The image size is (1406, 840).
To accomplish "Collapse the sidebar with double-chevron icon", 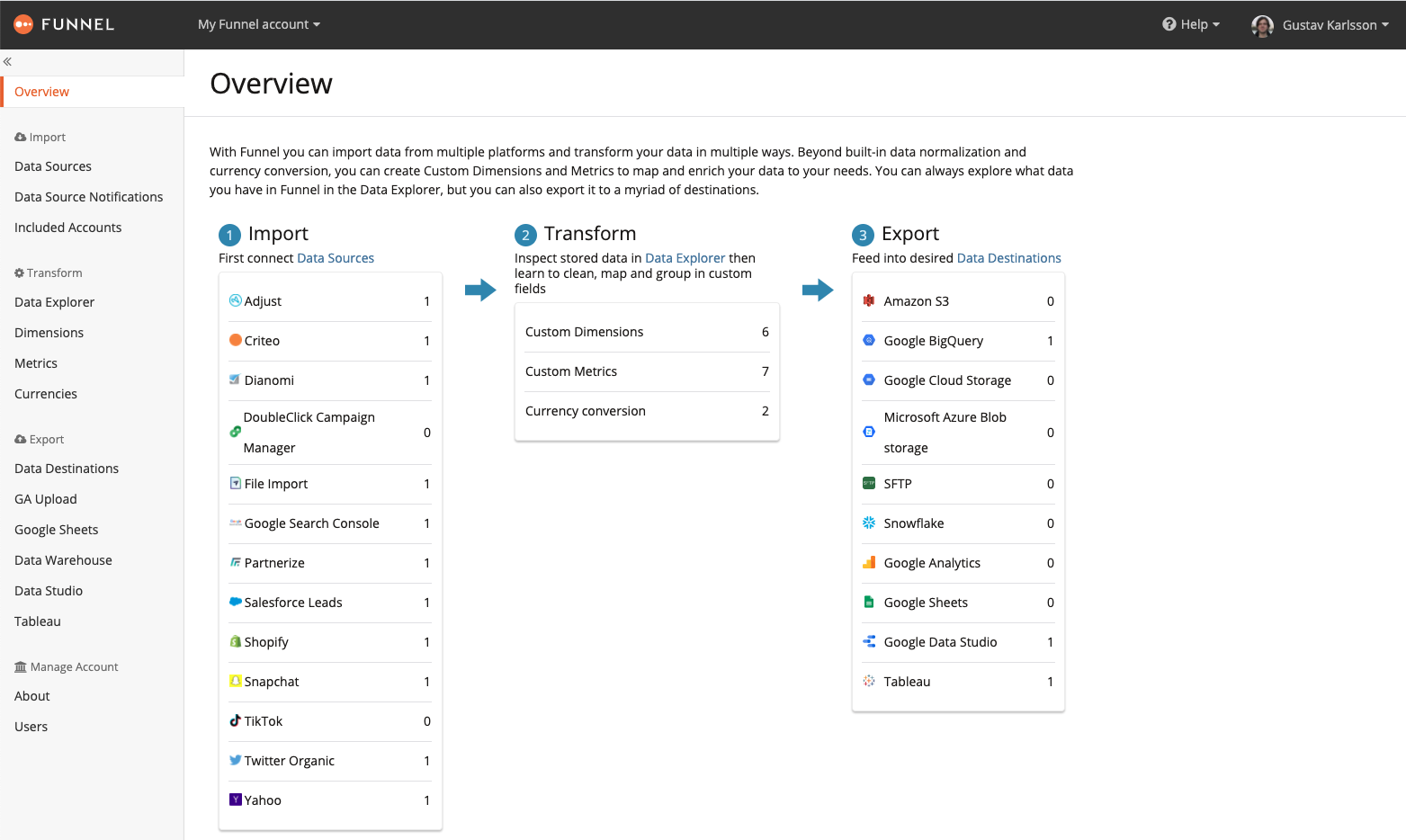I will [x=7, y=62].
